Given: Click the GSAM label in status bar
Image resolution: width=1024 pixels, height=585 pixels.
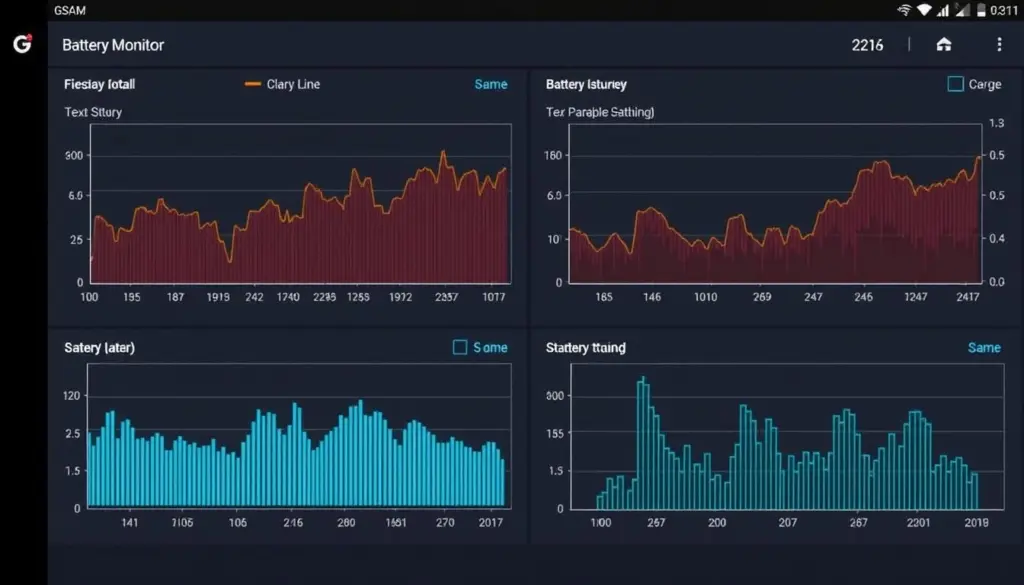Looking at the screenshot, I should [69, 10].
